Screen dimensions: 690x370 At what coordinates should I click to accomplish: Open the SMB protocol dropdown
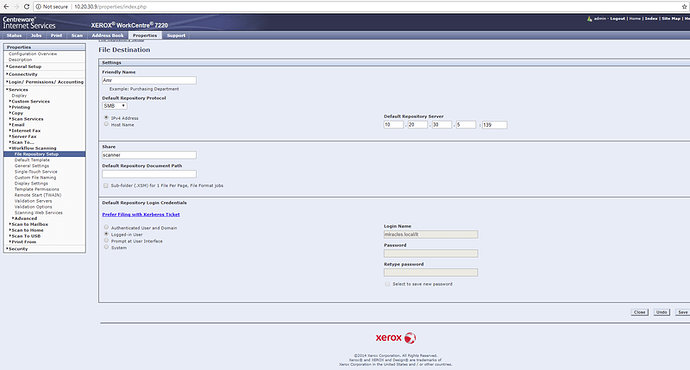coord(114,106)
